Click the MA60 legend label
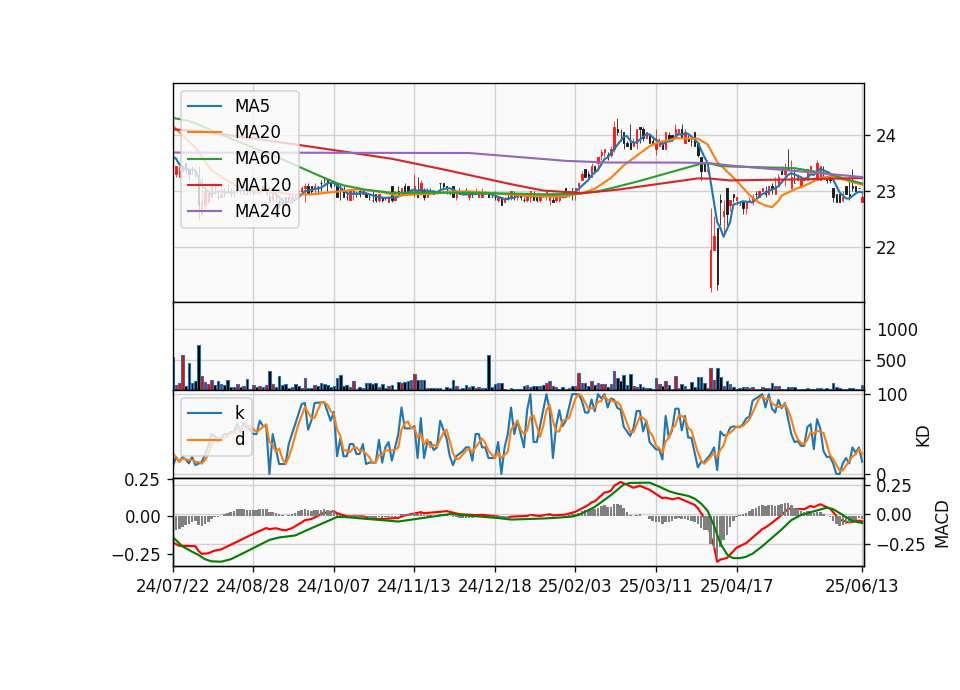960x690 pixels. click(257, 158)
